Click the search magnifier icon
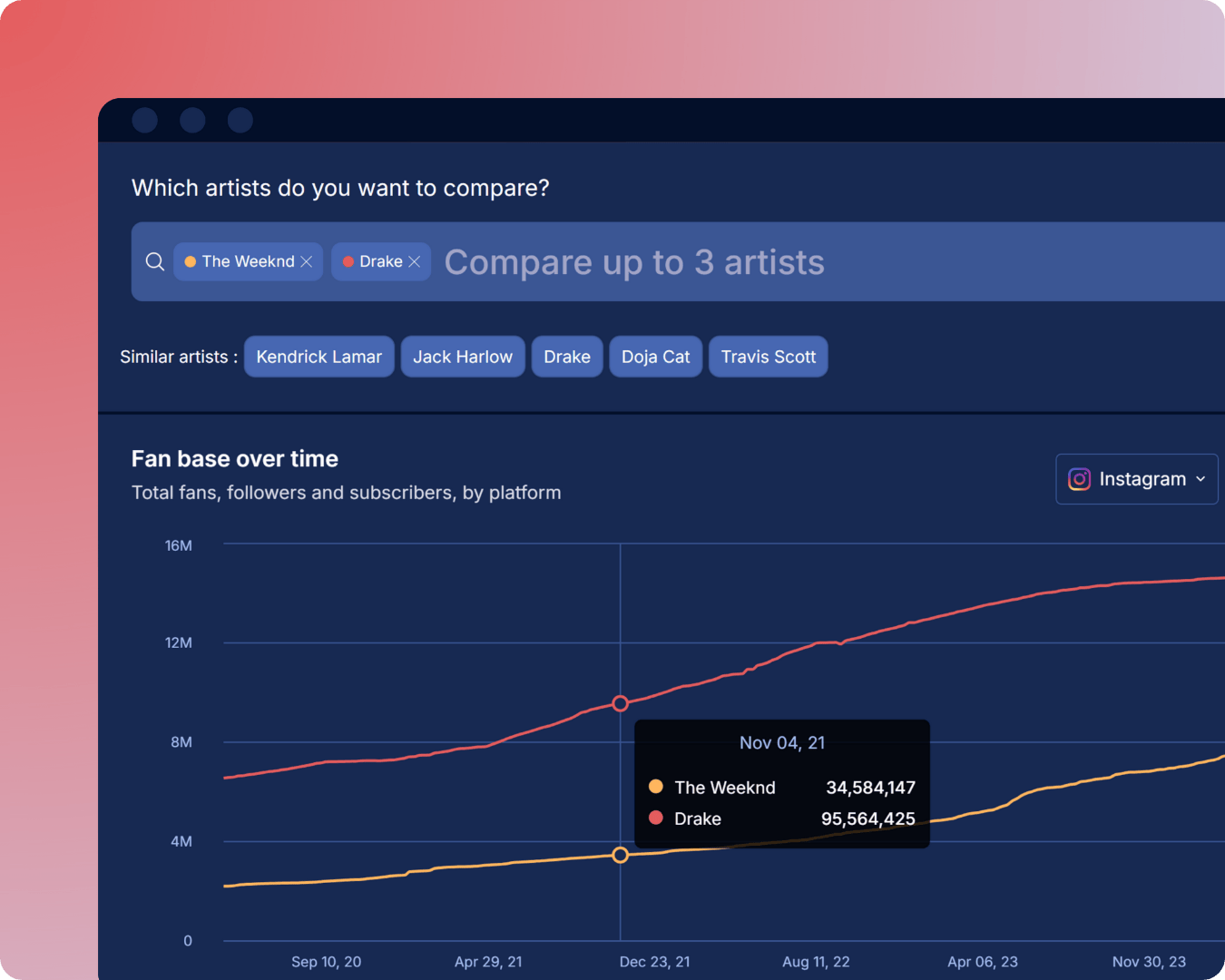1225x980 pixels. [154, 261]
